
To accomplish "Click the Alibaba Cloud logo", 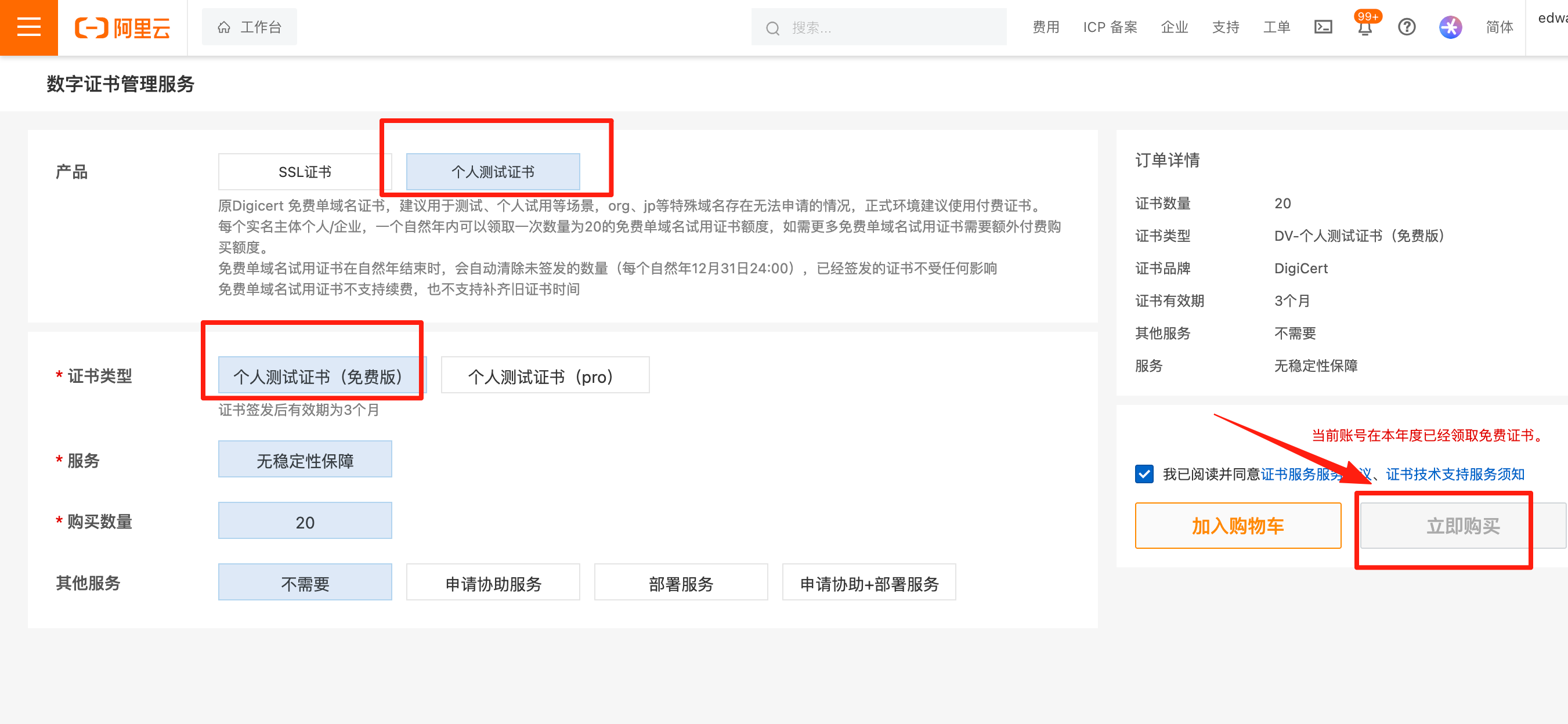I will [122, 27].
